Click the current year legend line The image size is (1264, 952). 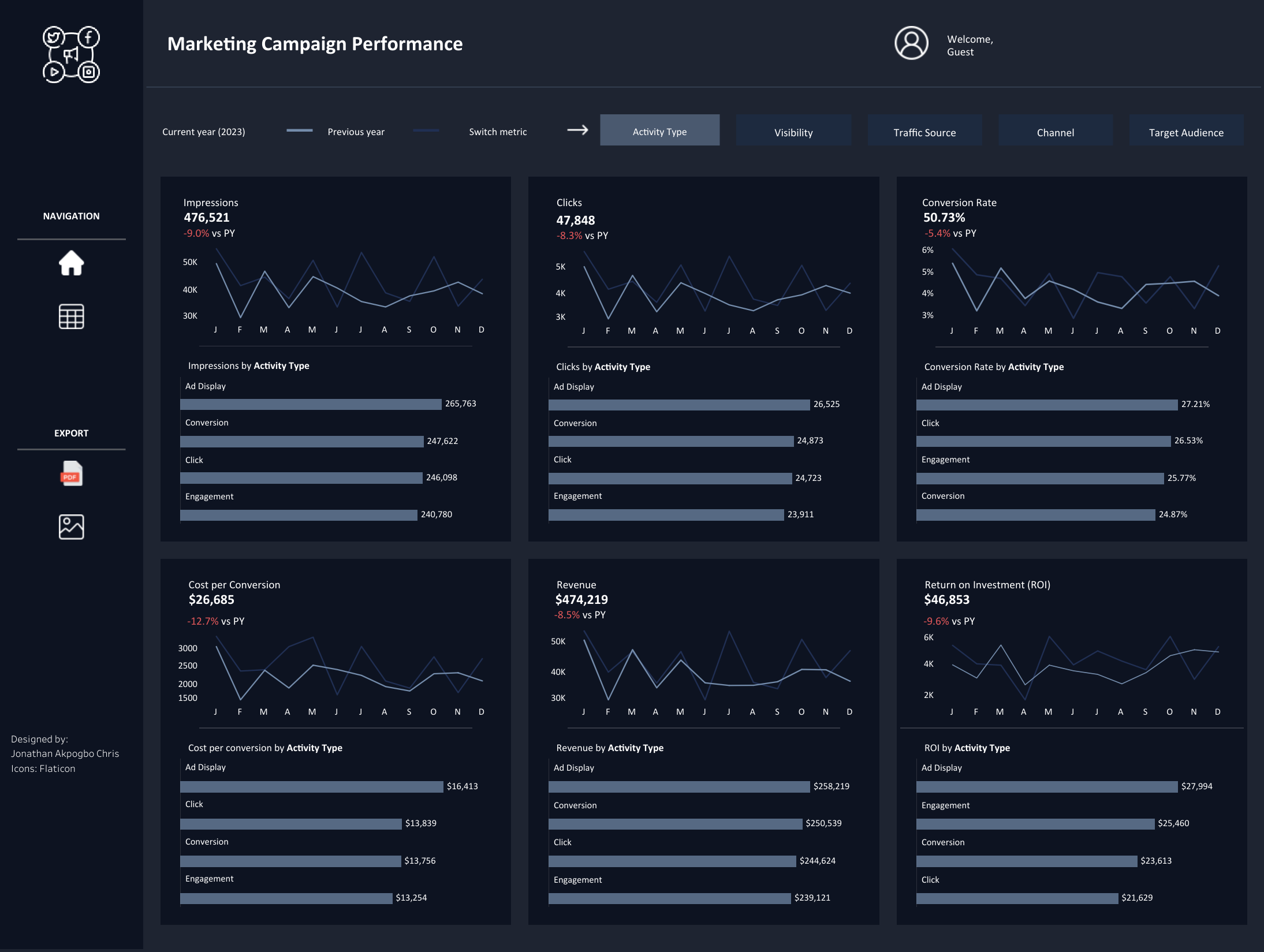coord(299,130)
